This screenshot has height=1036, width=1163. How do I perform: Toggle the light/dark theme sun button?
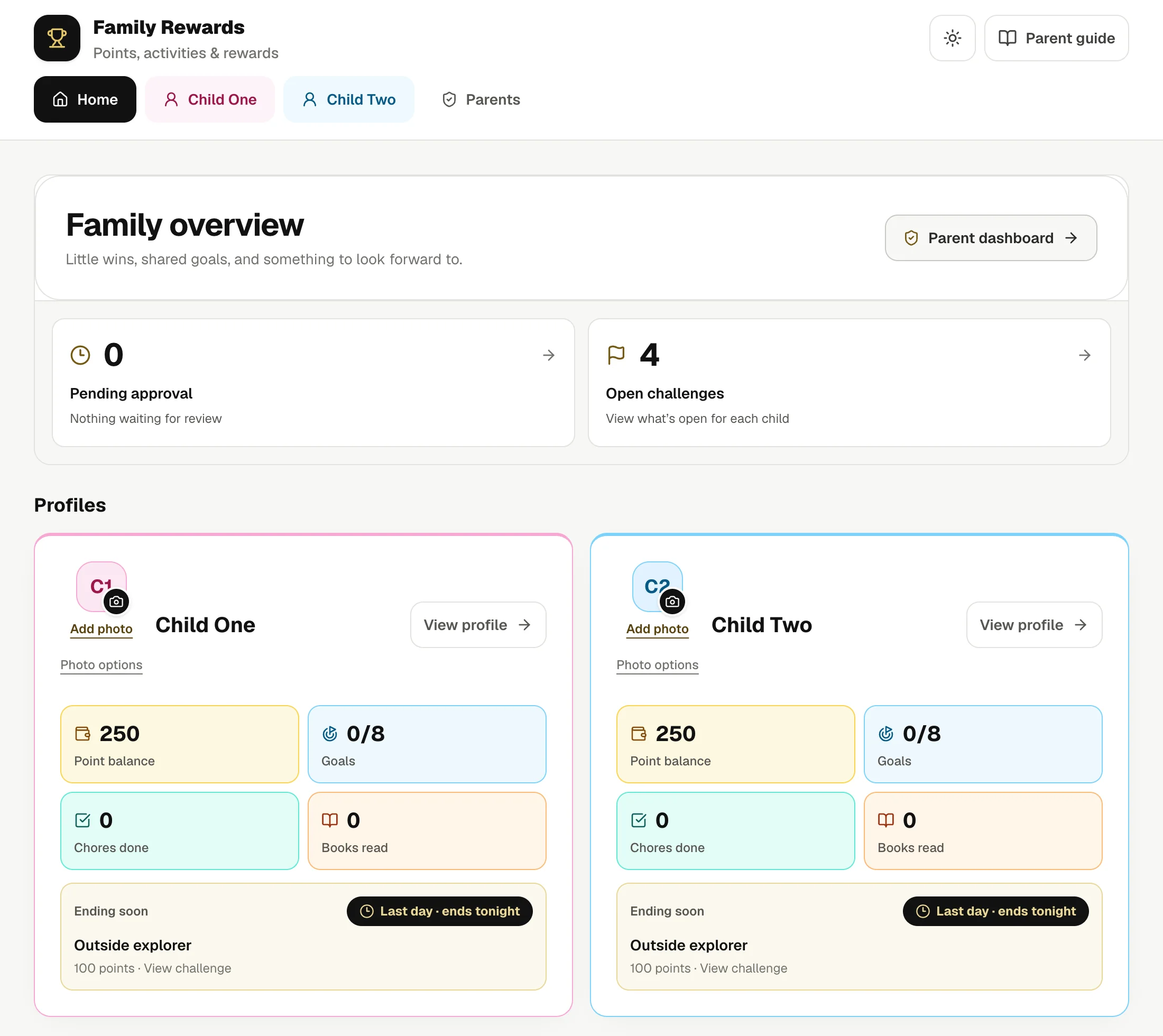[x=953, y=38]
